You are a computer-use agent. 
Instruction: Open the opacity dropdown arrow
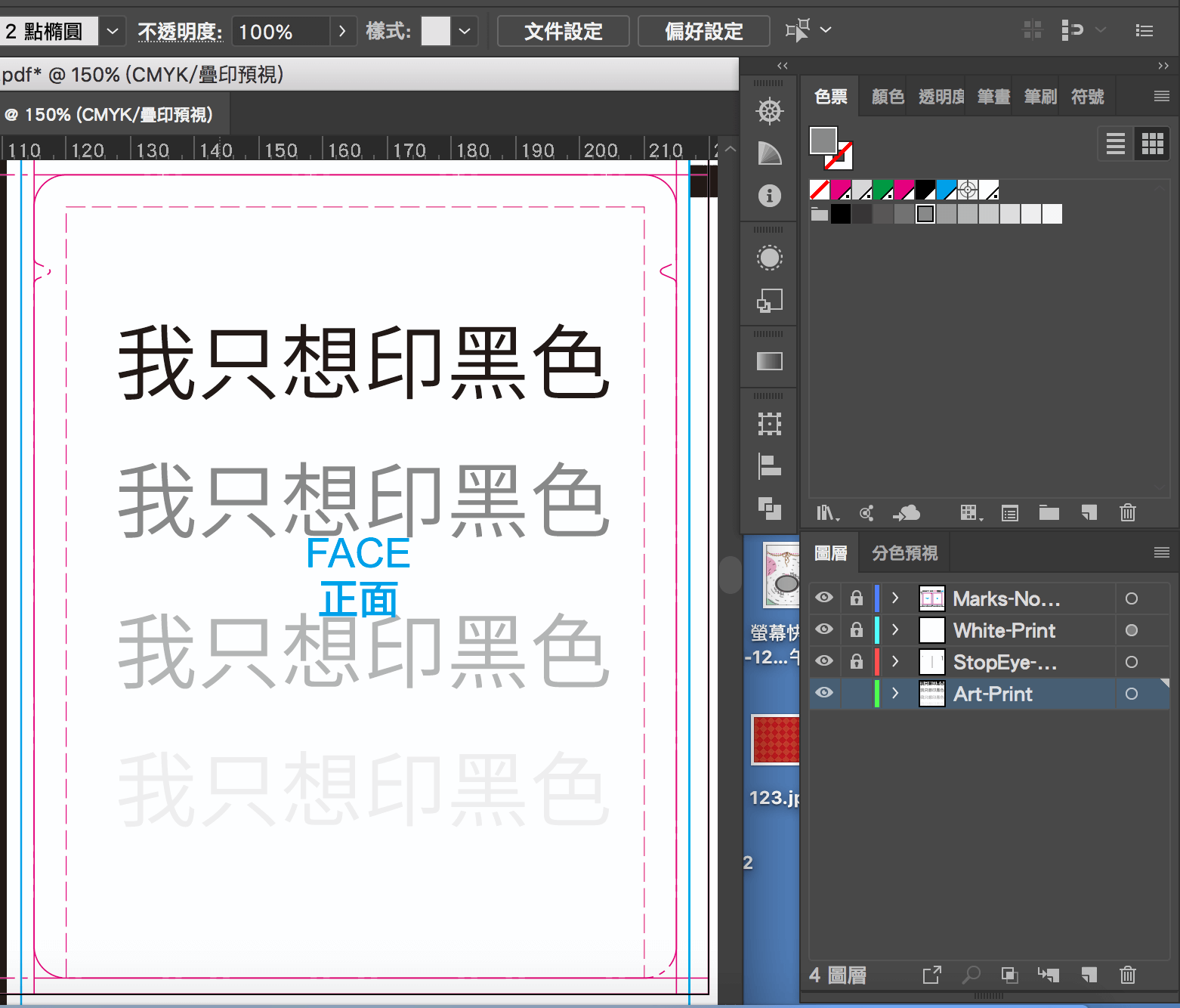point(343,31)
